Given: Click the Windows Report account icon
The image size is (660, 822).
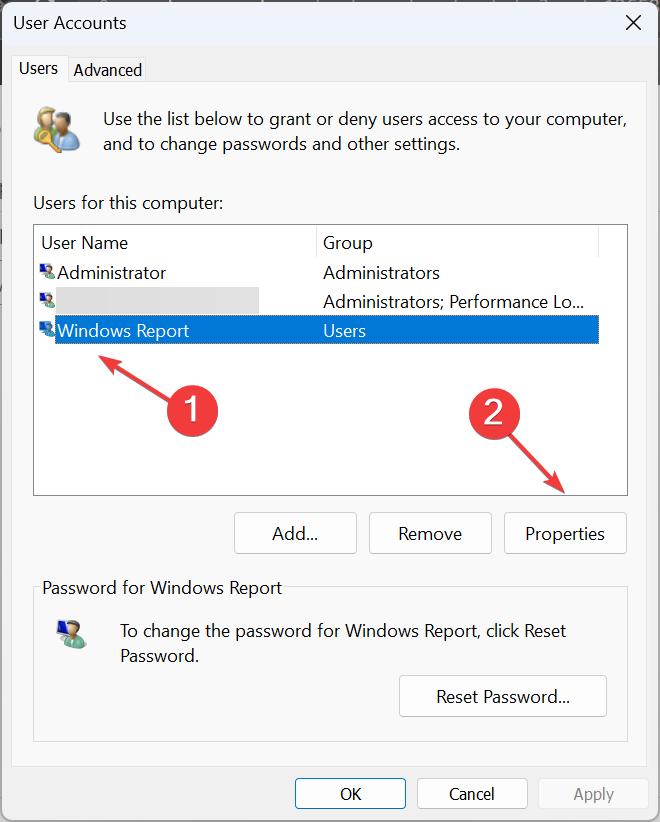Looking at the screenshot, I should 47,330.
